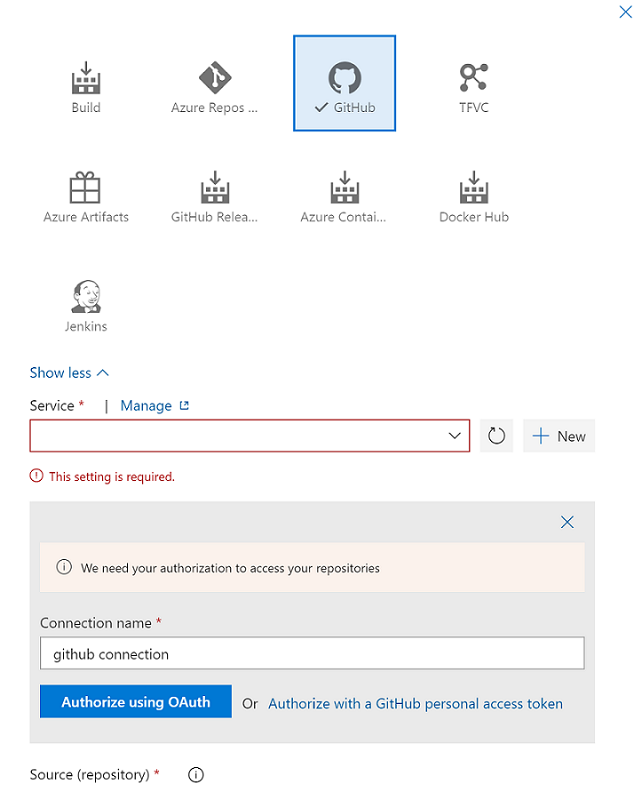The height and width of the screenshot is (800, 634).
Task: Pick the TFVC source type icon
Action: click(x=474, y=87)
